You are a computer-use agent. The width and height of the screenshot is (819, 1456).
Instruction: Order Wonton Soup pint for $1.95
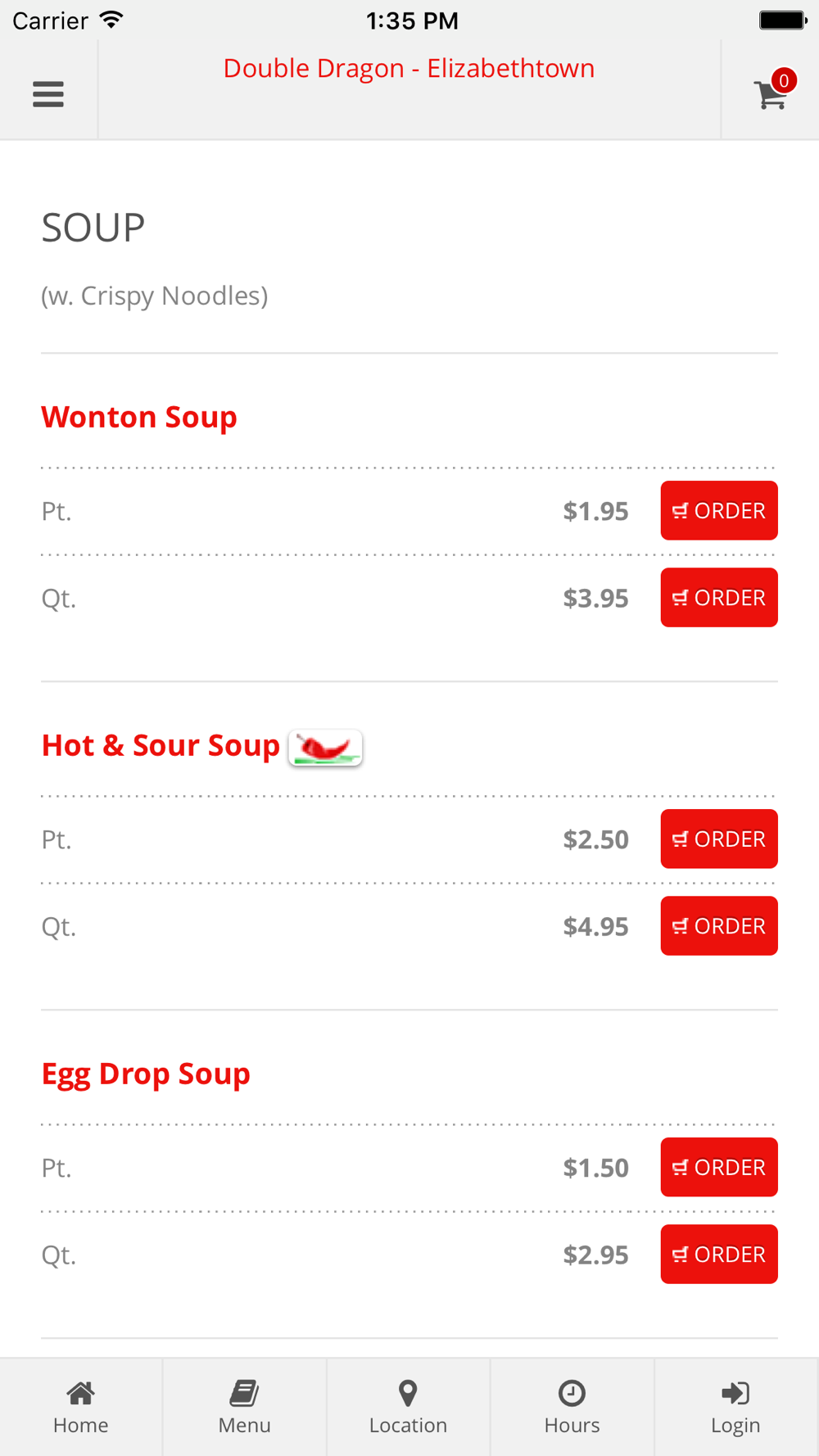click(719, 510)
